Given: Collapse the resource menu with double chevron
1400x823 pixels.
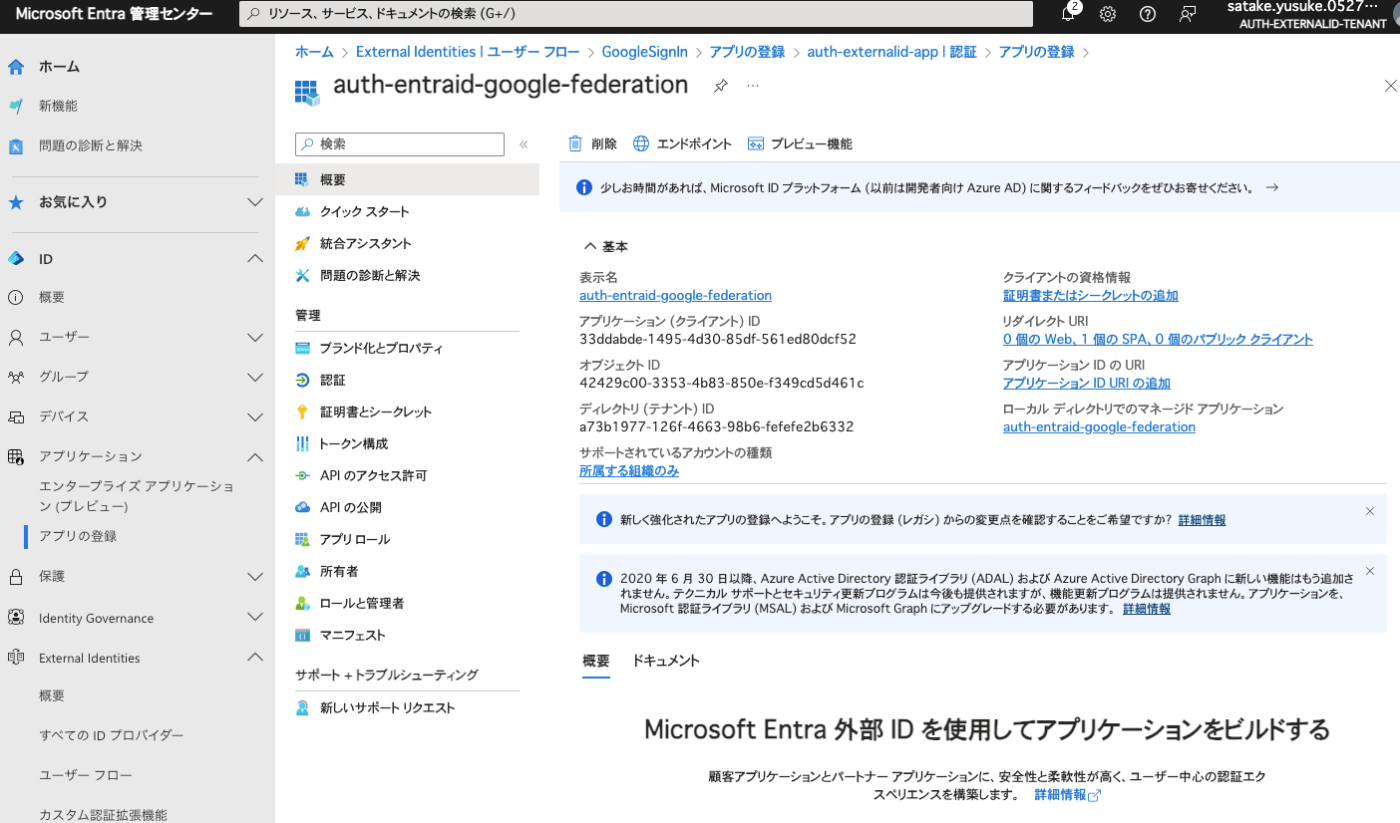Looking at the screenshot, I should 523,144.
